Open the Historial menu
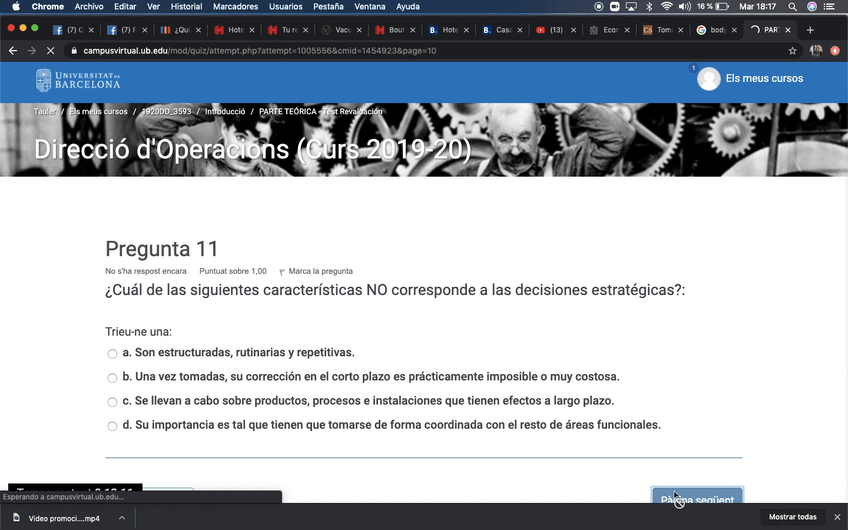This screenshot has height=530, width=848. click(x=186, y=6)
